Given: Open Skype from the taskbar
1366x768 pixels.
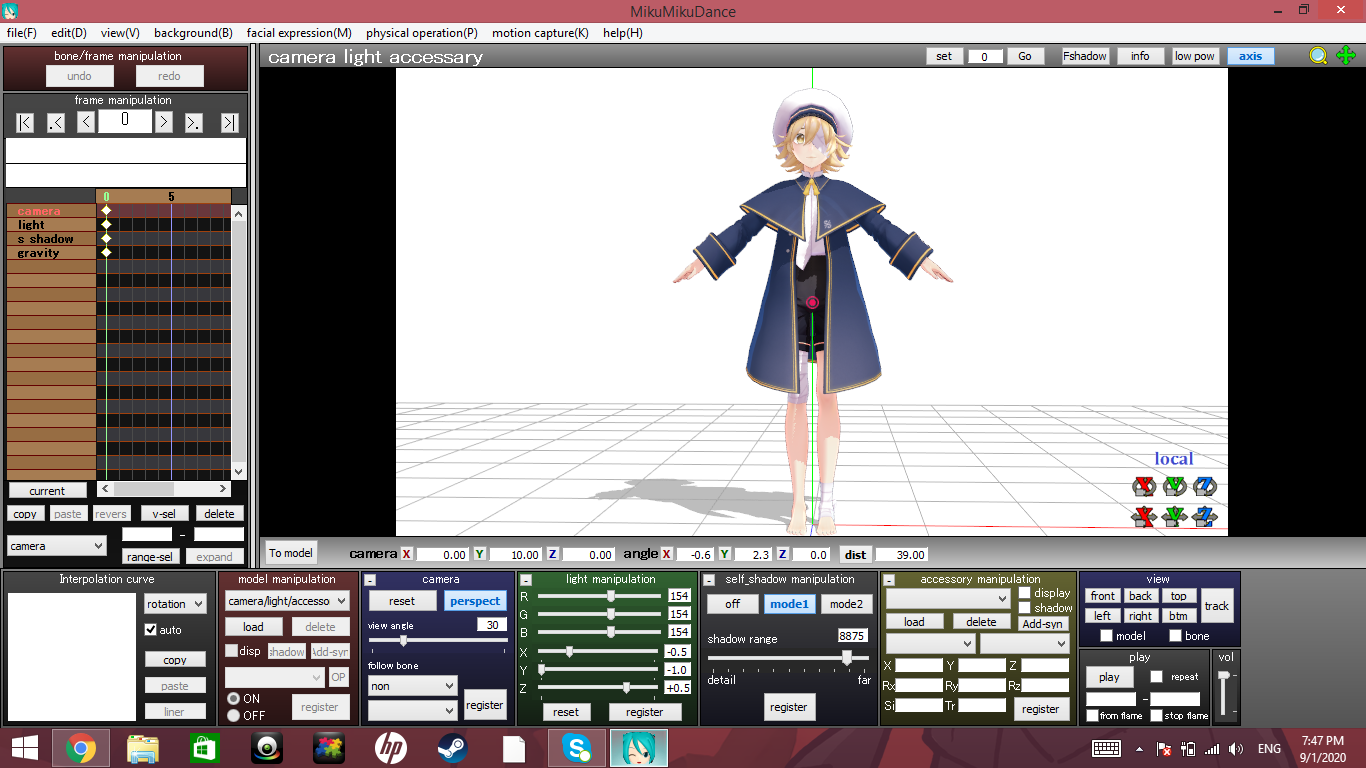Looking at the screenshot, I should [576, 748].
